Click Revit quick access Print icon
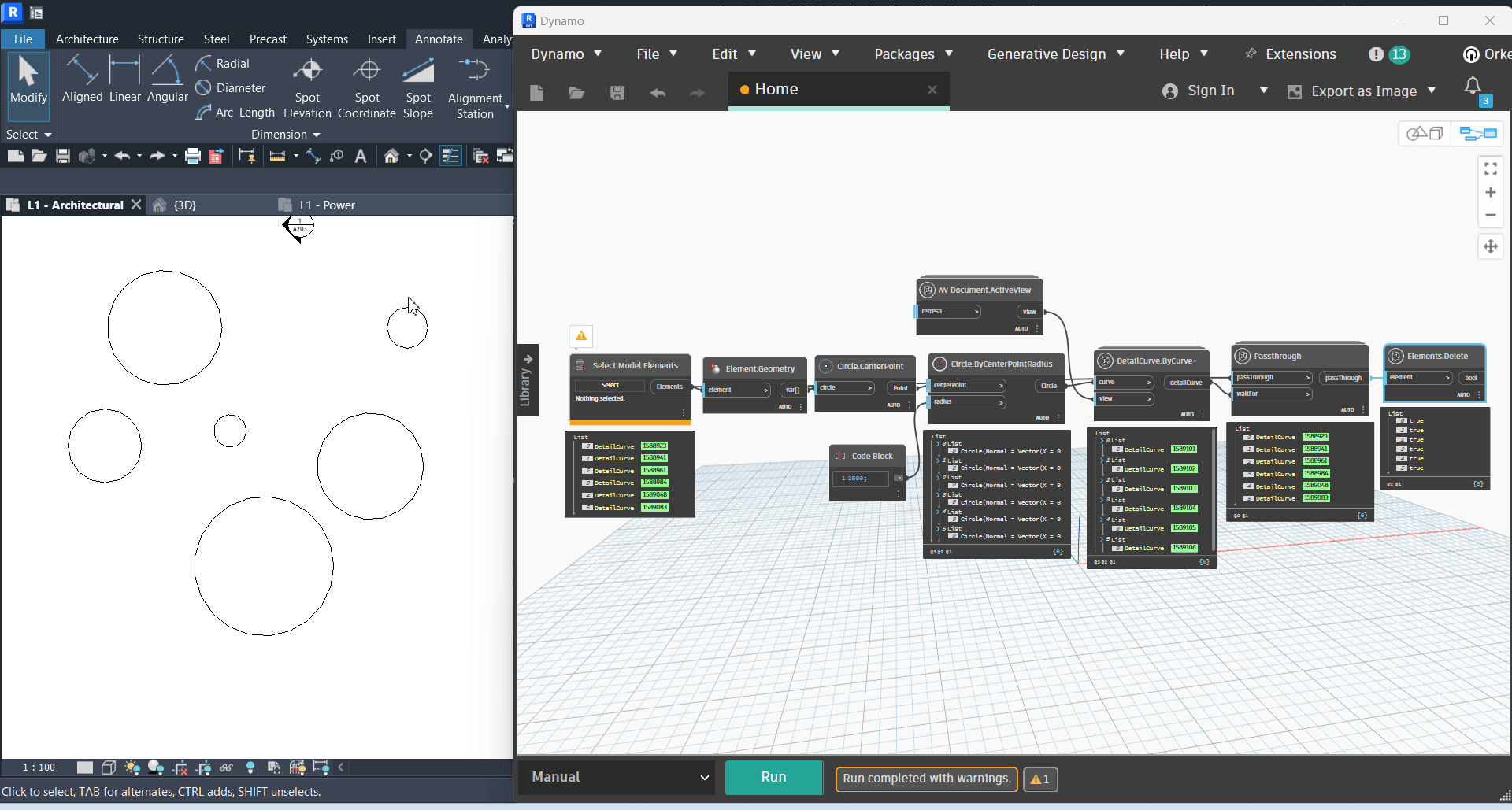 point(192,156)
